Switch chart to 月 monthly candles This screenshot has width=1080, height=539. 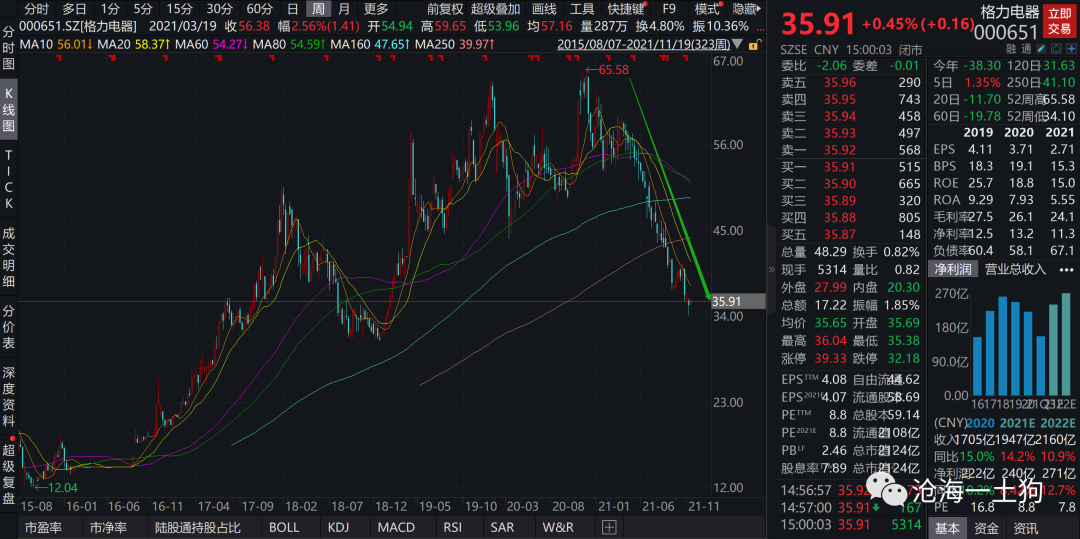pyautogui.click(x=344, y=9)
